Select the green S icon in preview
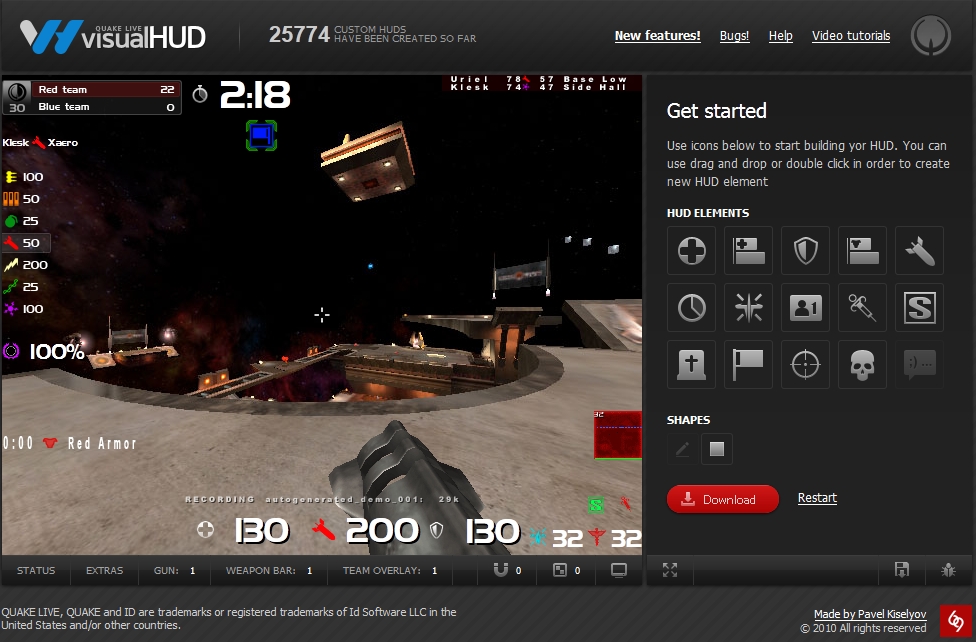 [596, 505]
